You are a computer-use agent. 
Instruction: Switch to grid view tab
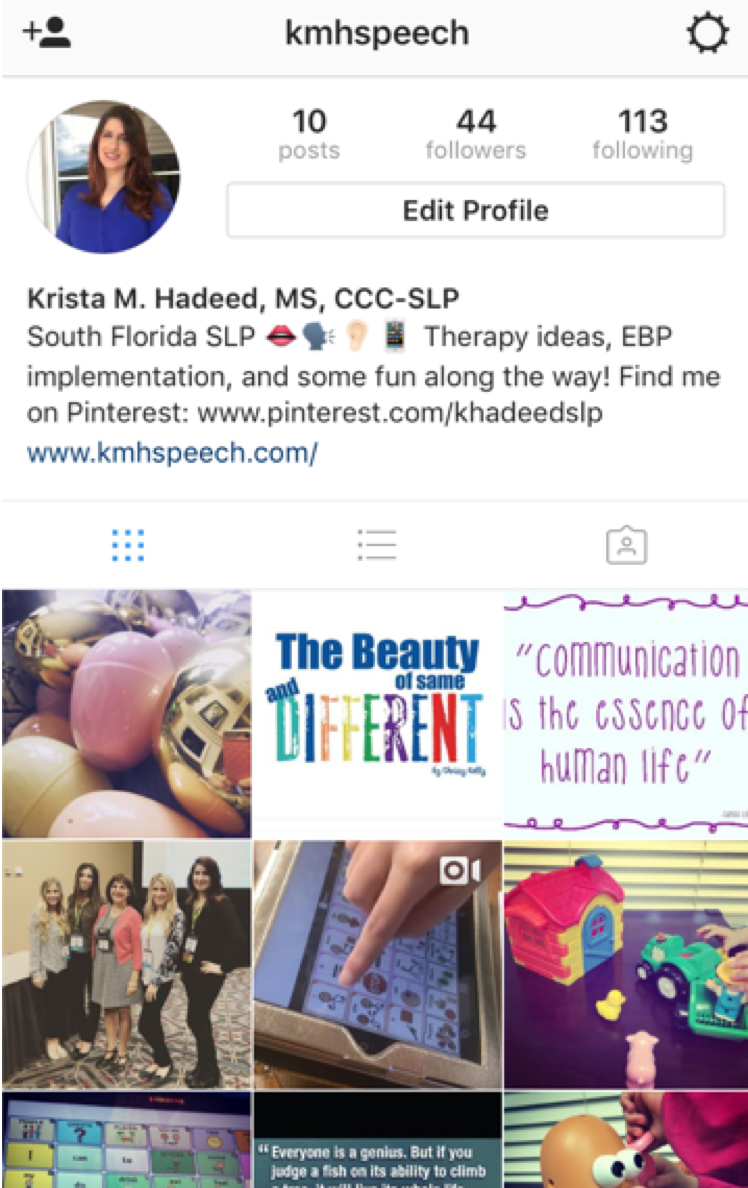click(127, 546)
